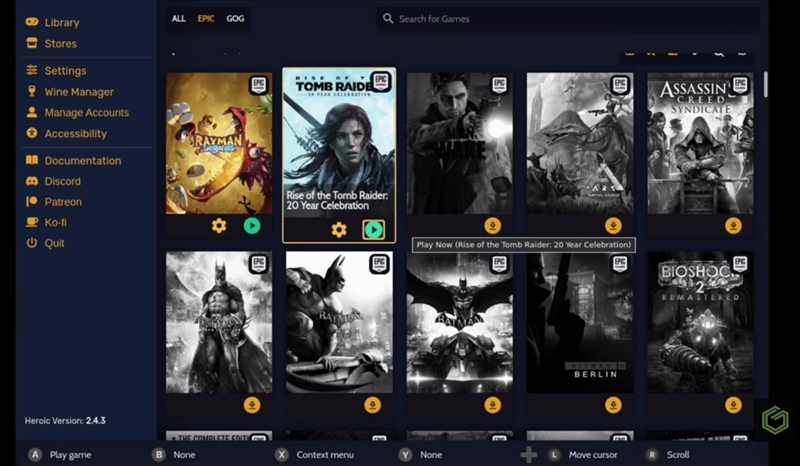Open the BioShock 2 Remastered cover
Screen dimensions: 800x466
(x=701, y=322)
